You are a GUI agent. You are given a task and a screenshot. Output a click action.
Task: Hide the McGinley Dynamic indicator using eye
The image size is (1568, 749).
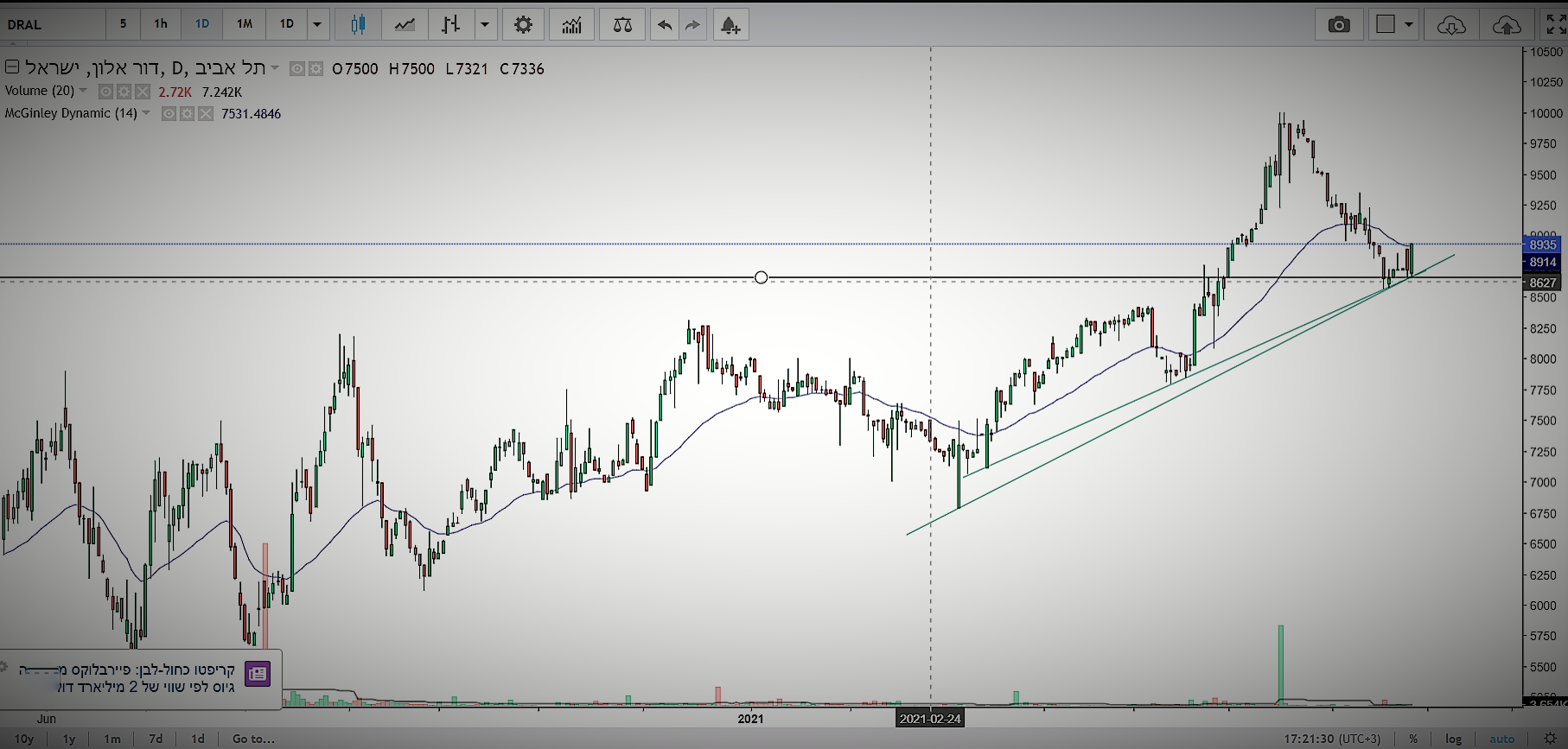(169, 114)
